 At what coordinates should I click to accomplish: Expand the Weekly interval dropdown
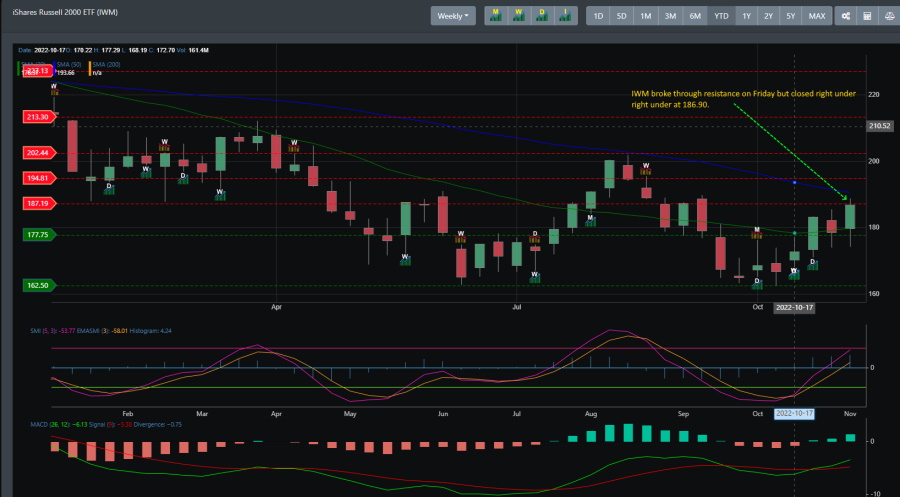[453, 16]
